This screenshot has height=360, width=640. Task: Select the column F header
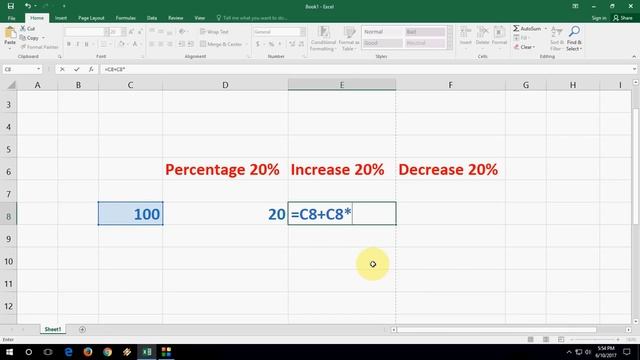450,85
